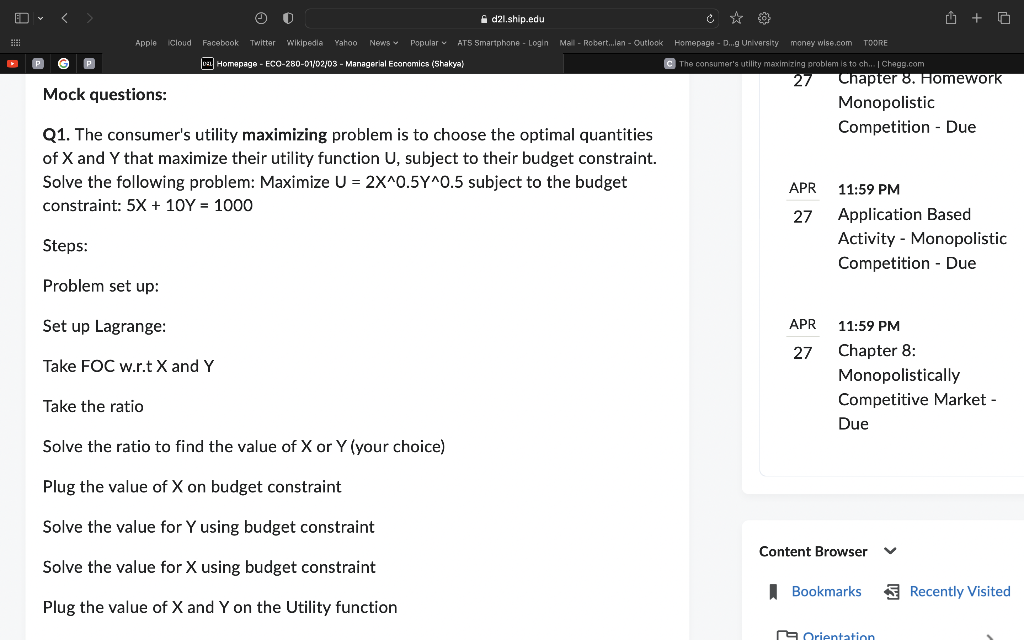Expand the Popular dropdown
This screenshot has height=640, width=1024.
427,43
